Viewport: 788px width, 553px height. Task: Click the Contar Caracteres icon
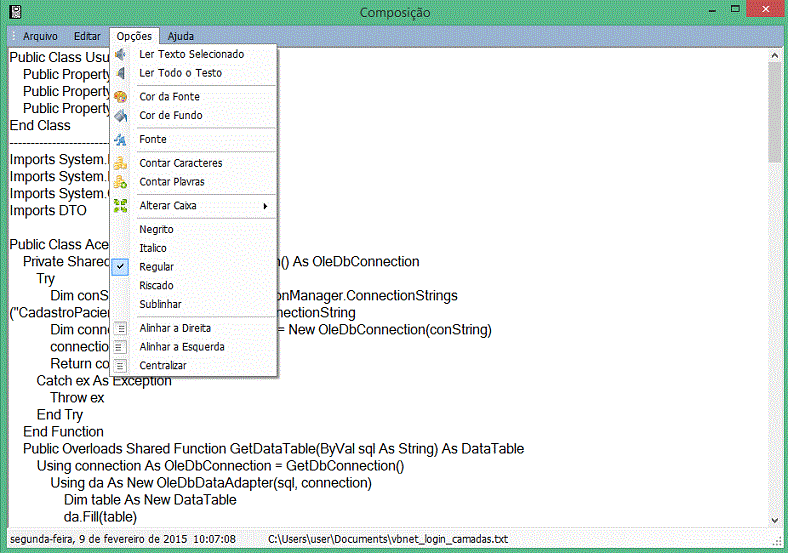[x=121, y=163]
